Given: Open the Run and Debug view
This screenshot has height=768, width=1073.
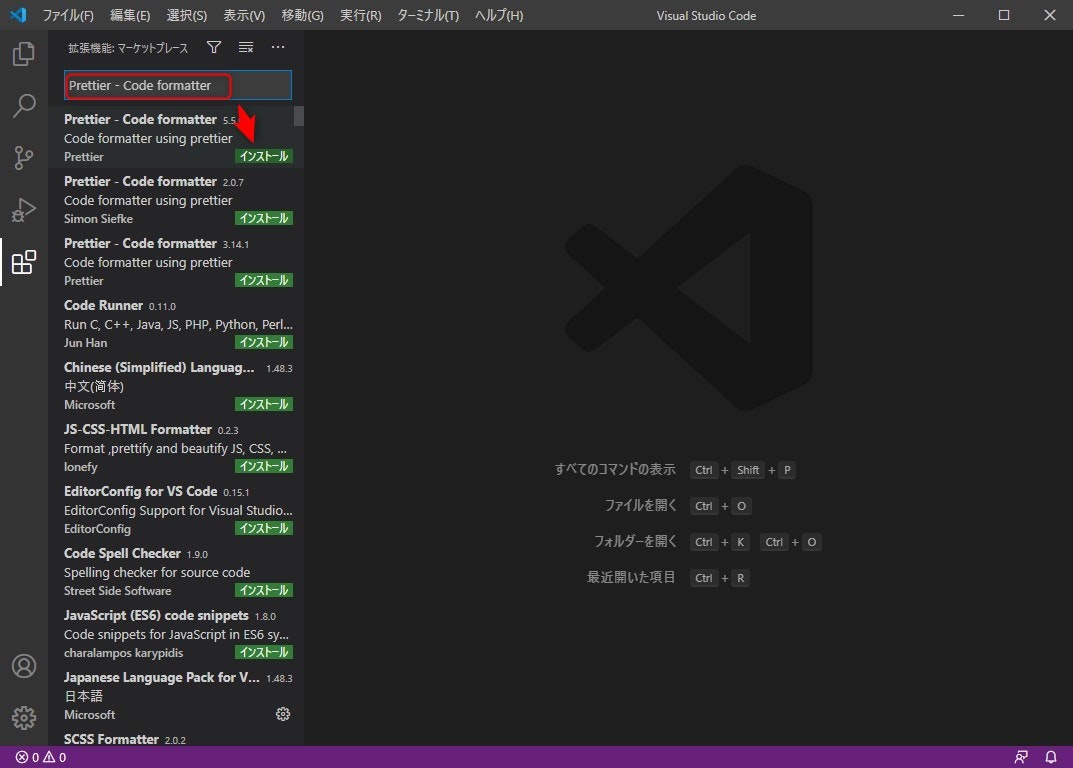Looking at the screenshot, I should pyautogui.click(x=24, y=210).
